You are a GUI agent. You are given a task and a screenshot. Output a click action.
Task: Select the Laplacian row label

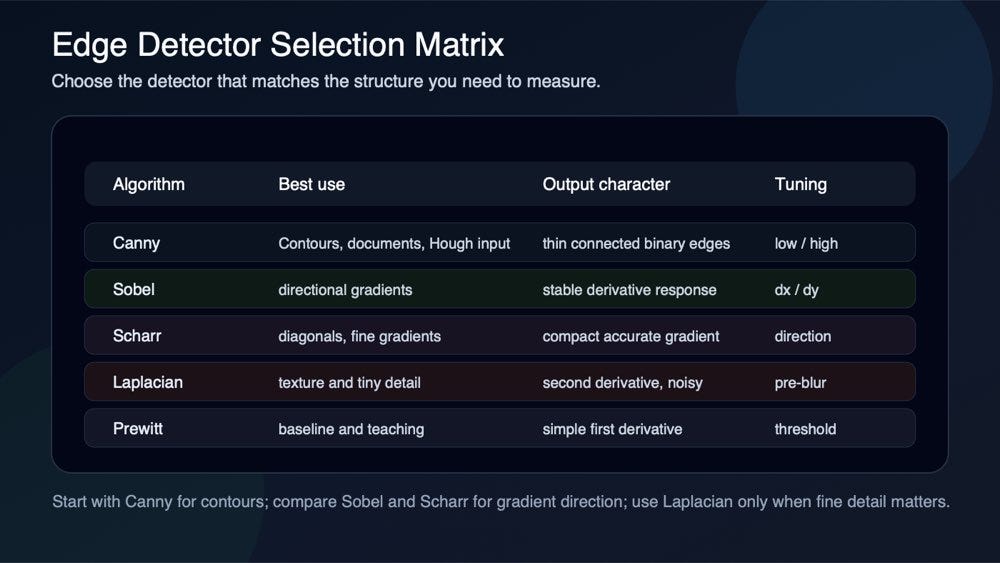[x=147, y=383]
